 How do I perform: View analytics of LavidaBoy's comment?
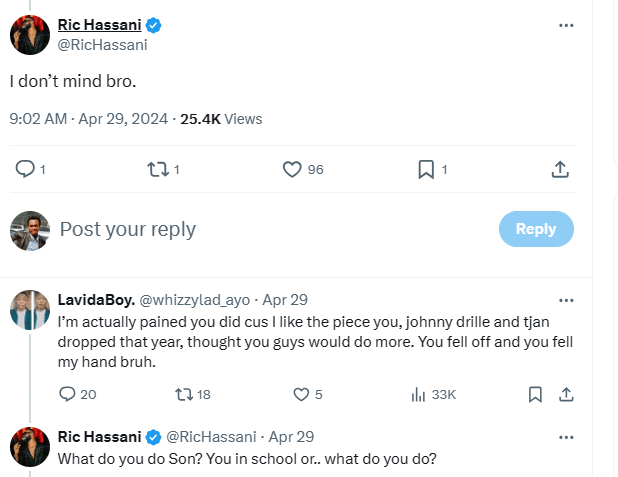(x=419, y=394)
